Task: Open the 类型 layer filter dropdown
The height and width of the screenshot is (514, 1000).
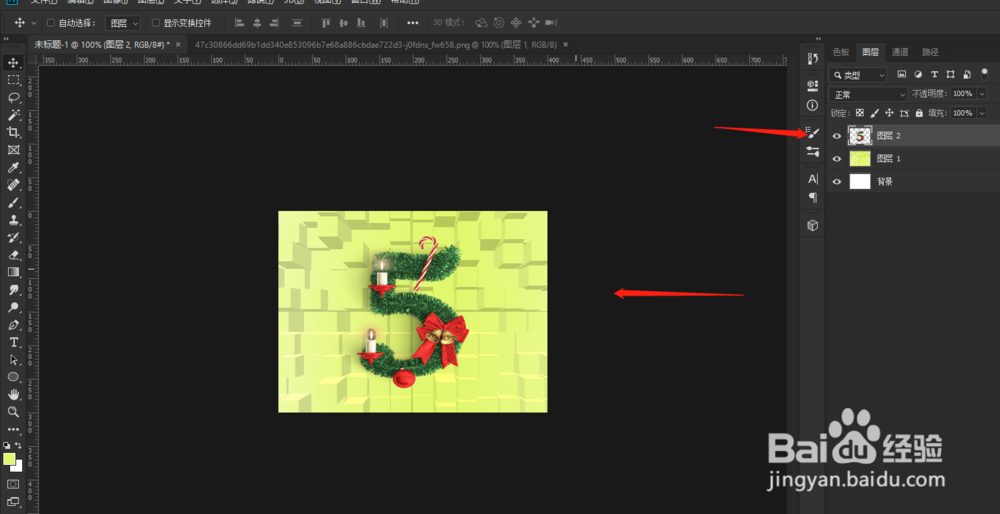Action: coord(858,75)
